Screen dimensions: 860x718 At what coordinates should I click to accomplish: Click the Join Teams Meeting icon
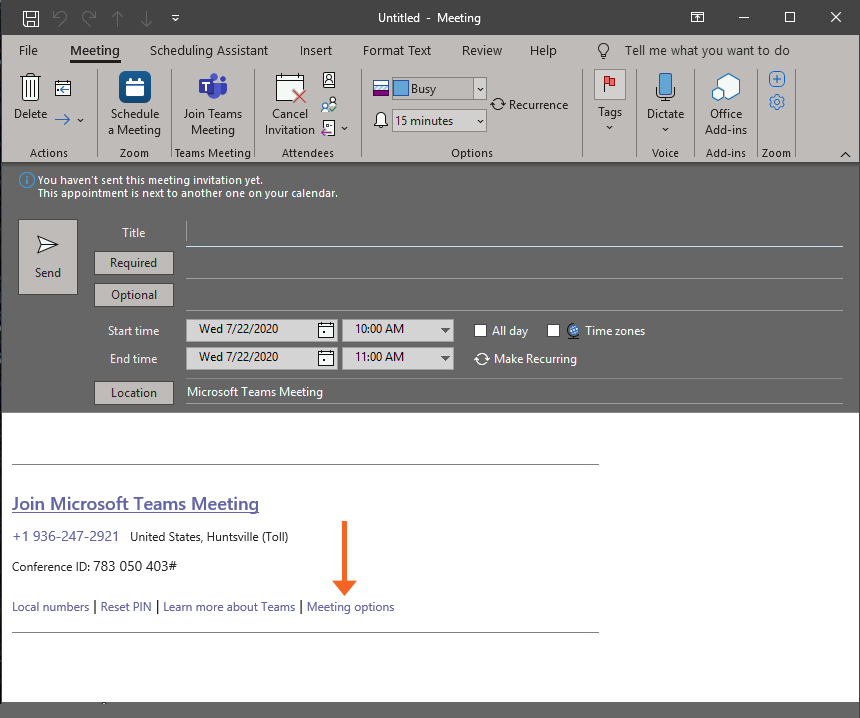213,103
